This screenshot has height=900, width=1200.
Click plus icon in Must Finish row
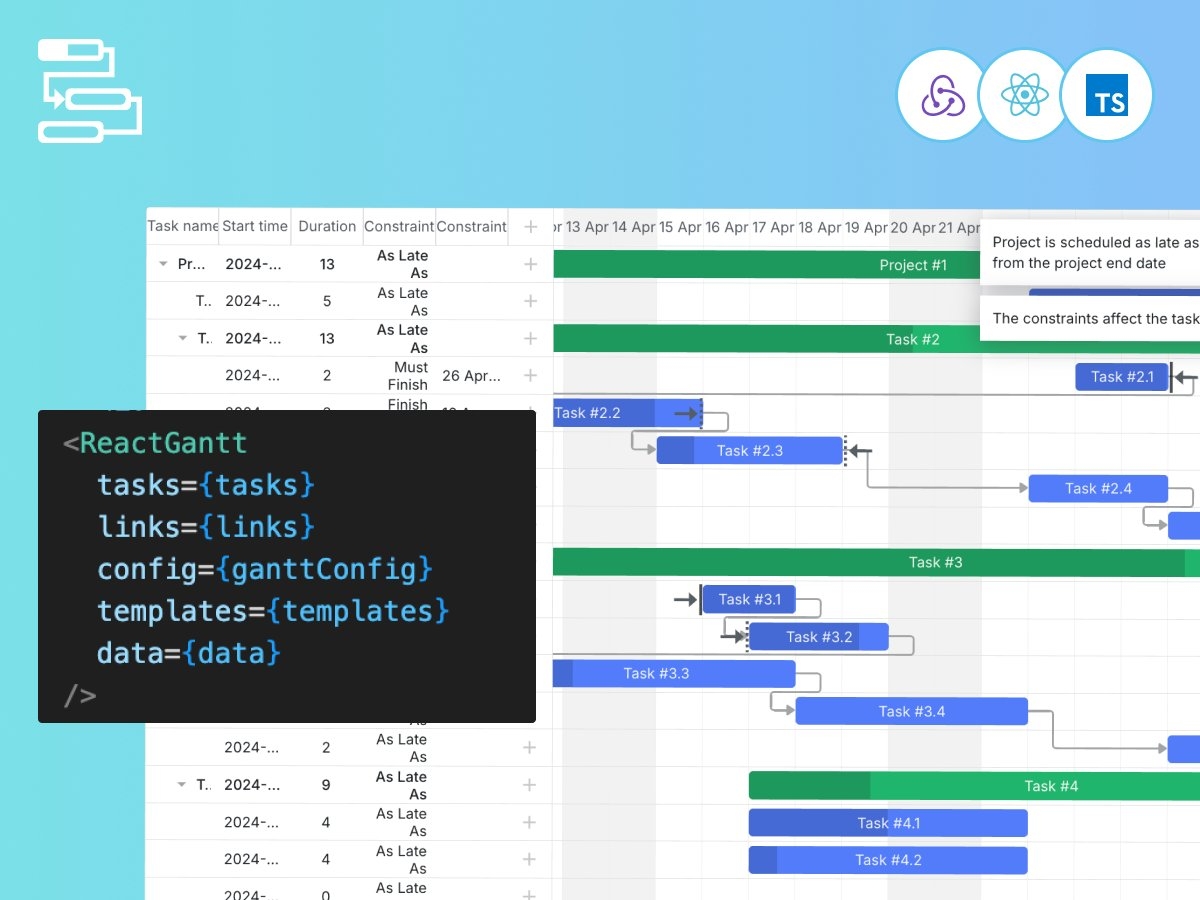point(530,376)
